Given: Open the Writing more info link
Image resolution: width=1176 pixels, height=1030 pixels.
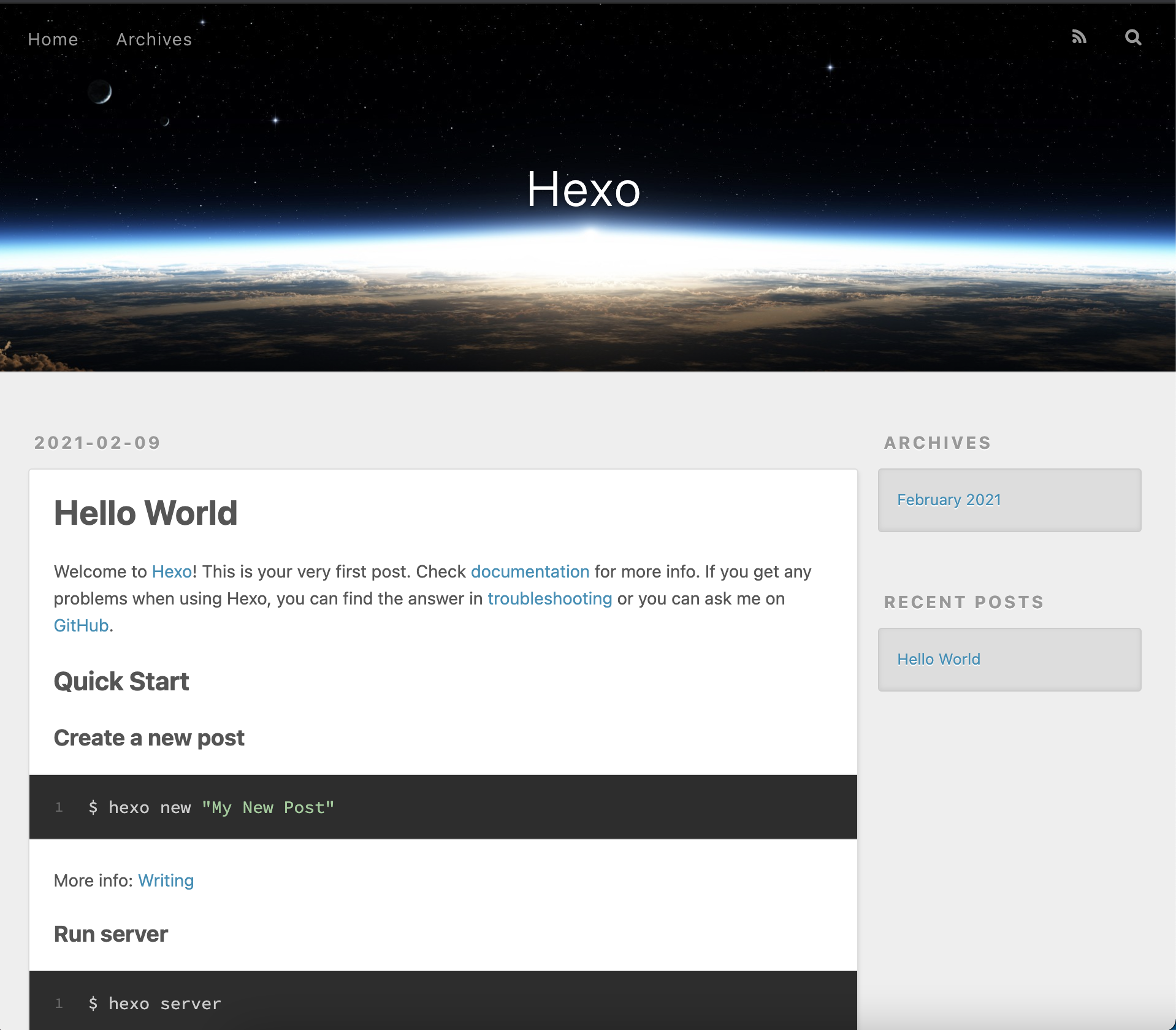Looking at the screenshot, I should [166, 880].
